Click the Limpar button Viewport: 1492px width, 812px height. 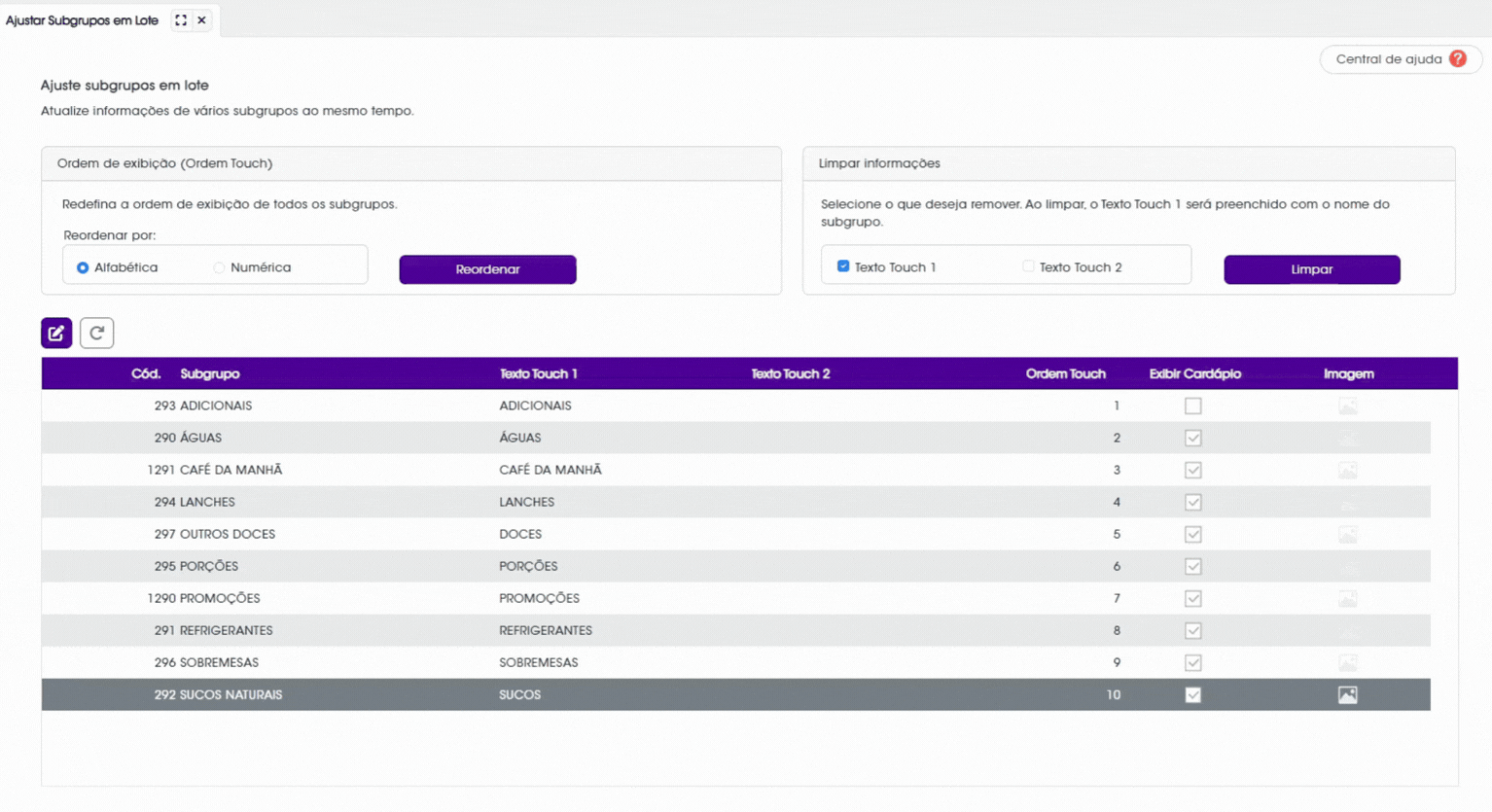[1311, 269]
